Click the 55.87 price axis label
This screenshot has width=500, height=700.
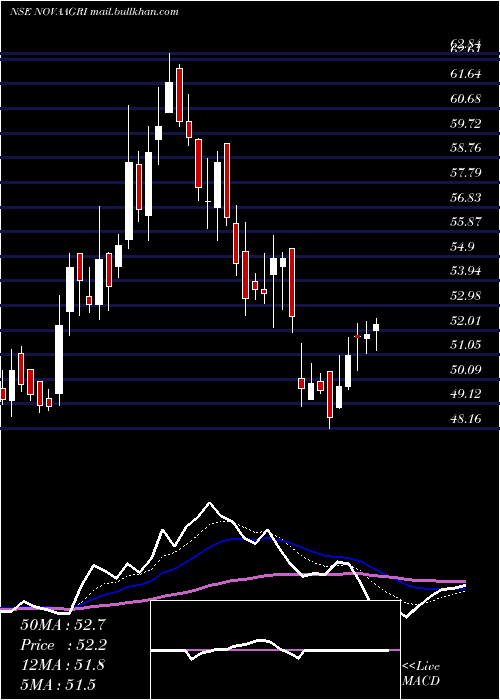pos(466,222)
